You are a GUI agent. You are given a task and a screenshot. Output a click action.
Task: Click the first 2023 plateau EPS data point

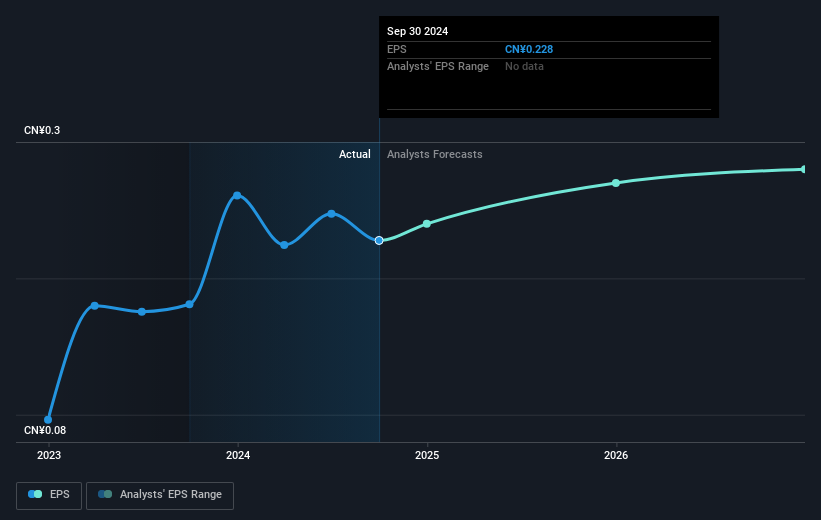point(95,306)
